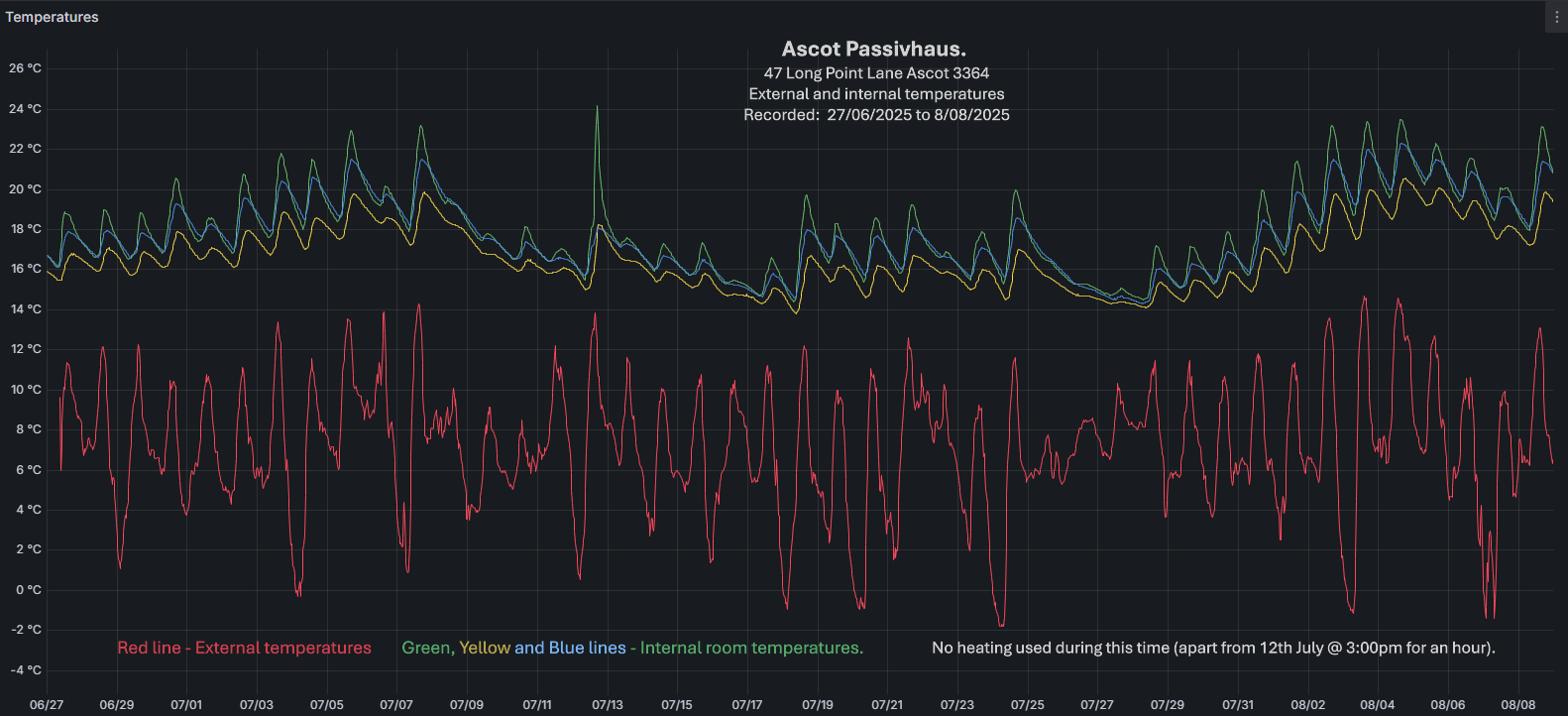Click the -4 °C y-axis label
The height and width of the screenshot is (716, 1568).
[27, 669]
